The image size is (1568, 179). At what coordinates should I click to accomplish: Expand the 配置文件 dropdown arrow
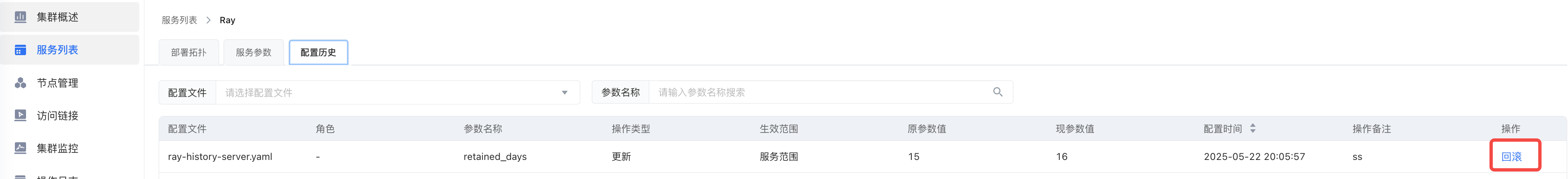(564, 93)
